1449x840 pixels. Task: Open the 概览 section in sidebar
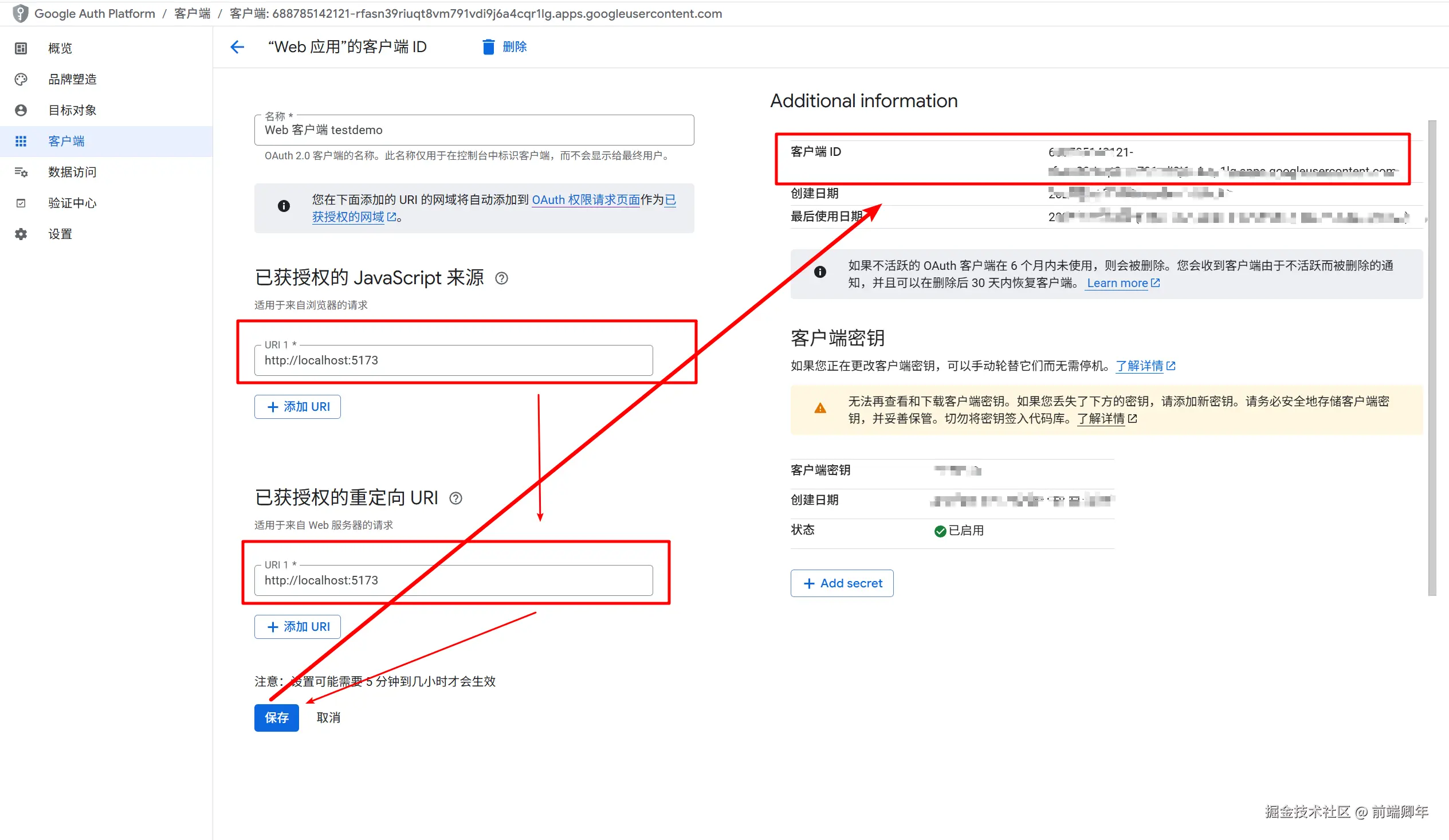point(59,48)
